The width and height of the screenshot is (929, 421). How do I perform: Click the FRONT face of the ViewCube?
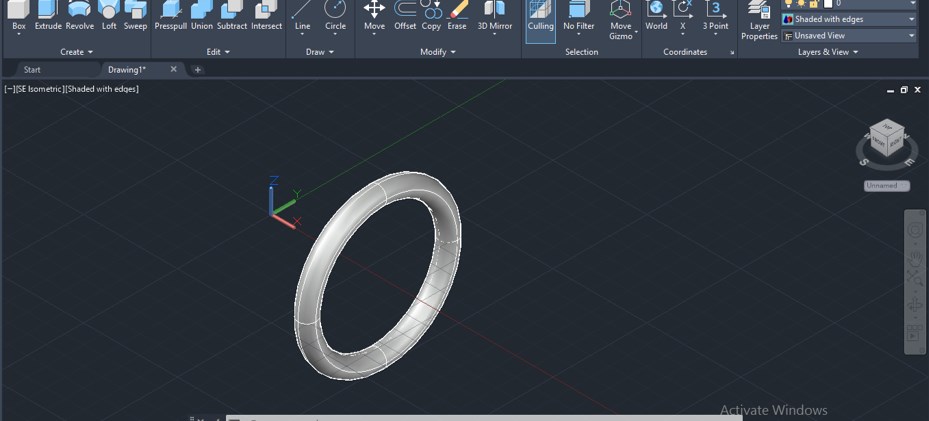click(x=879, y=143)
